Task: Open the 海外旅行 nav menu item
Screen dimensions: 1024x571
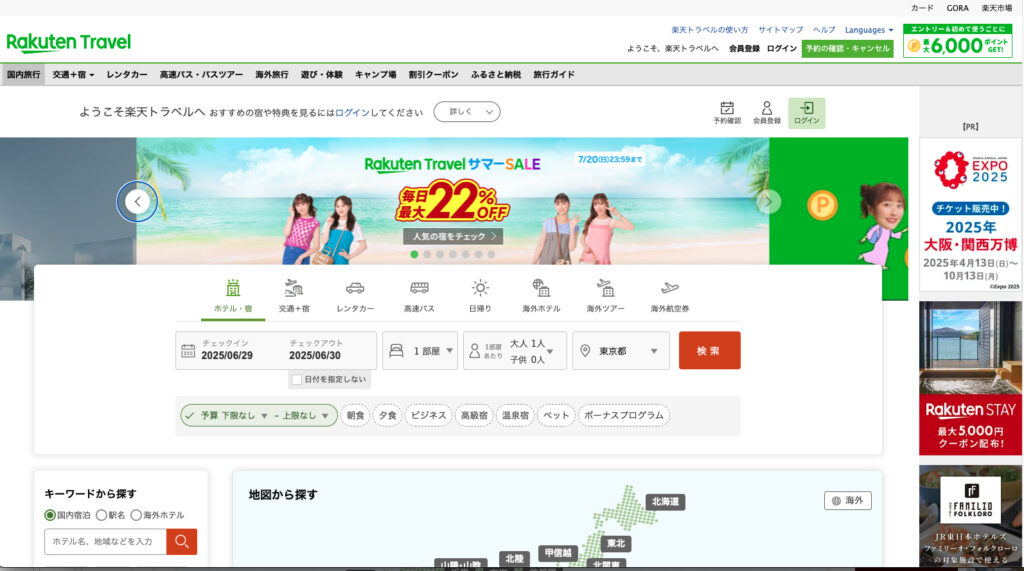Action: click(272, 74)
